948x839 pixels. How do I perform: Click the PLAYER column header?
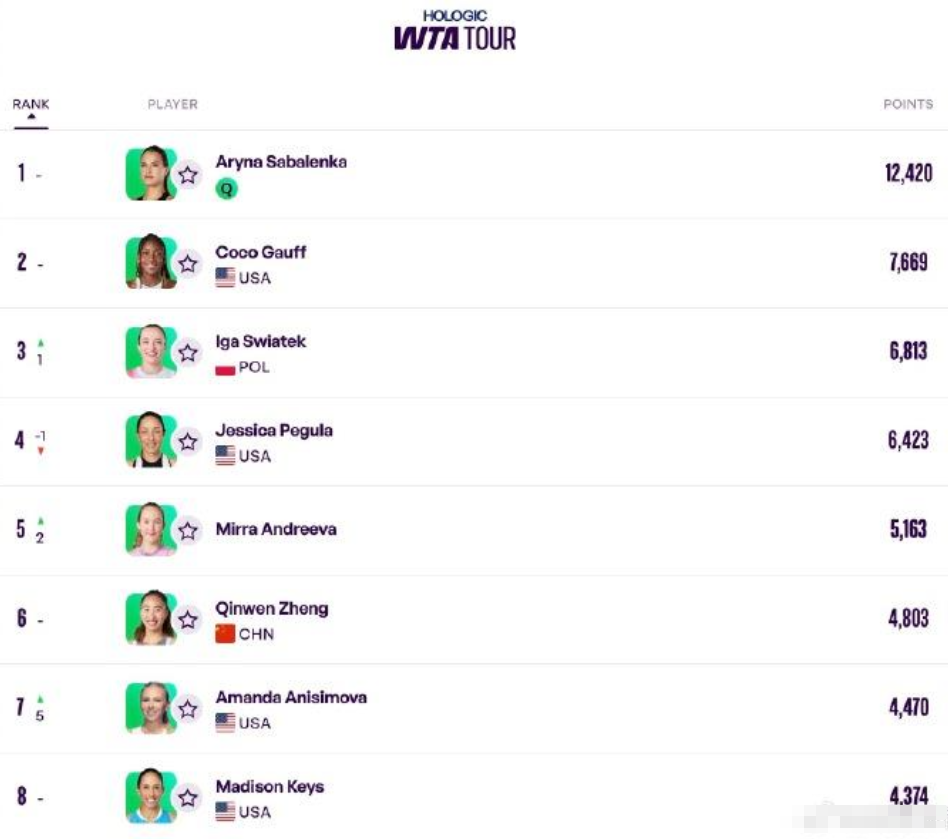coord(173,105)
